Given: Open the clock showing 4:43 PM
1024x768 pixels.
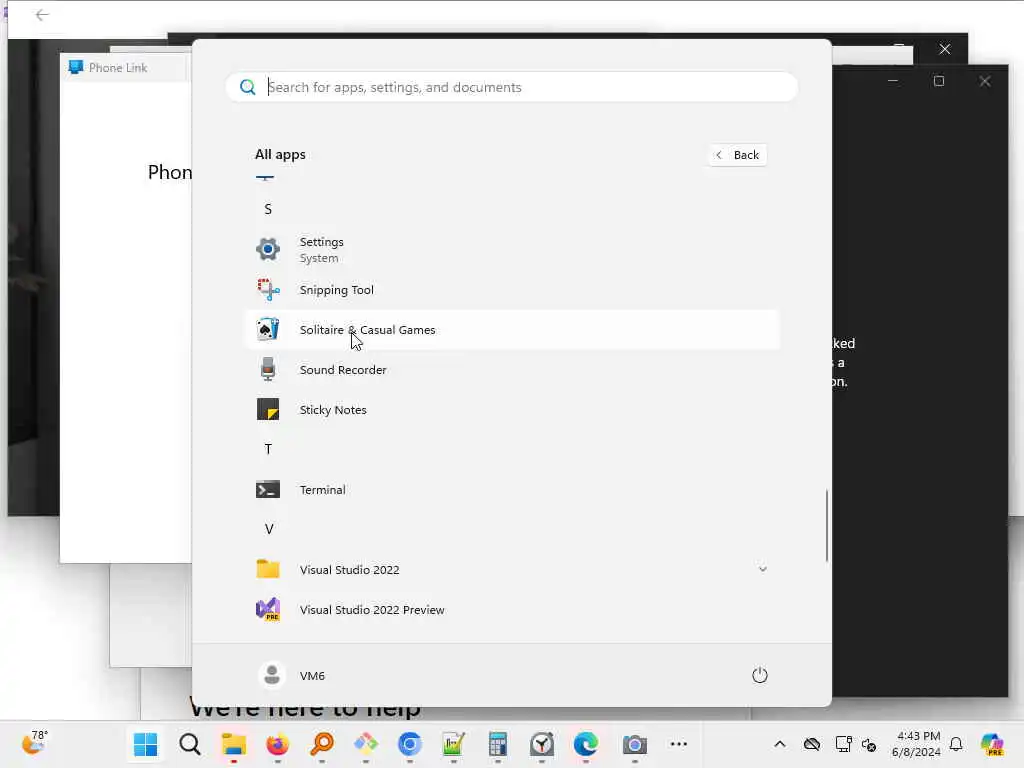Looking at the screenshot, I should [916, 744].
